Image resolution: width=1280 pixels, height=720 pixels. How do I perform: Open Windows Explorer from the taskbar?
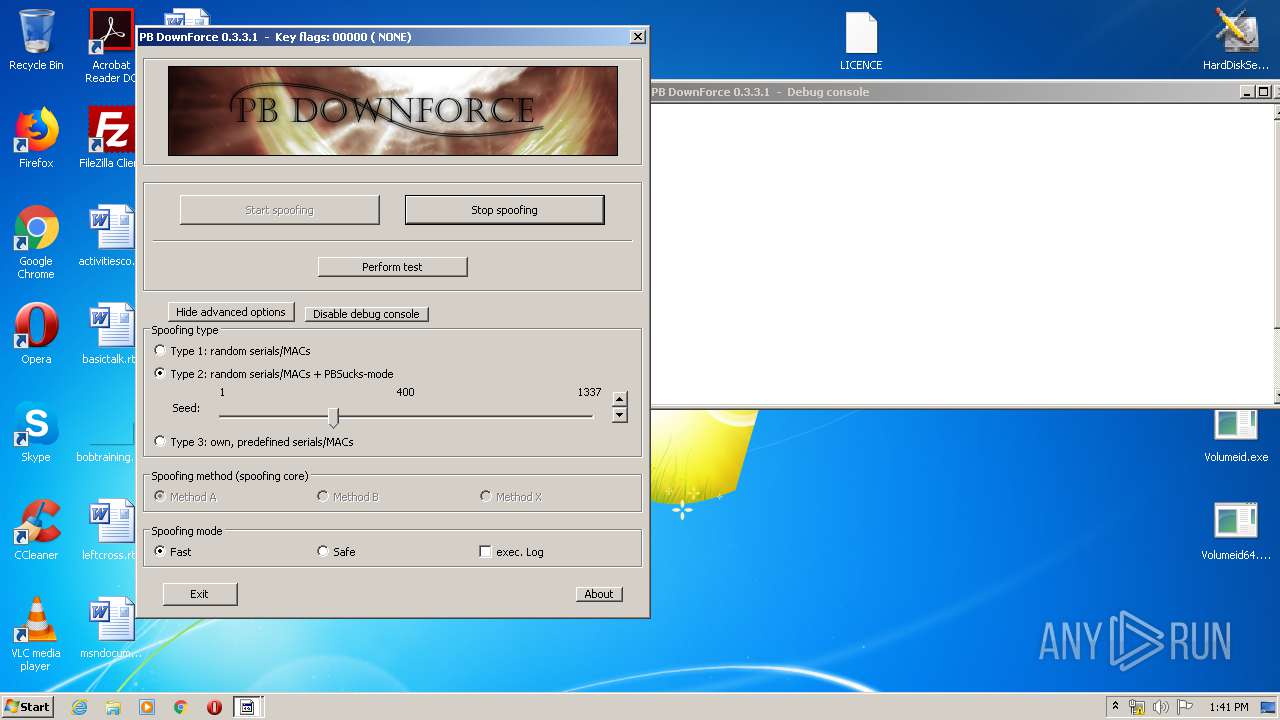coord(113,707)
